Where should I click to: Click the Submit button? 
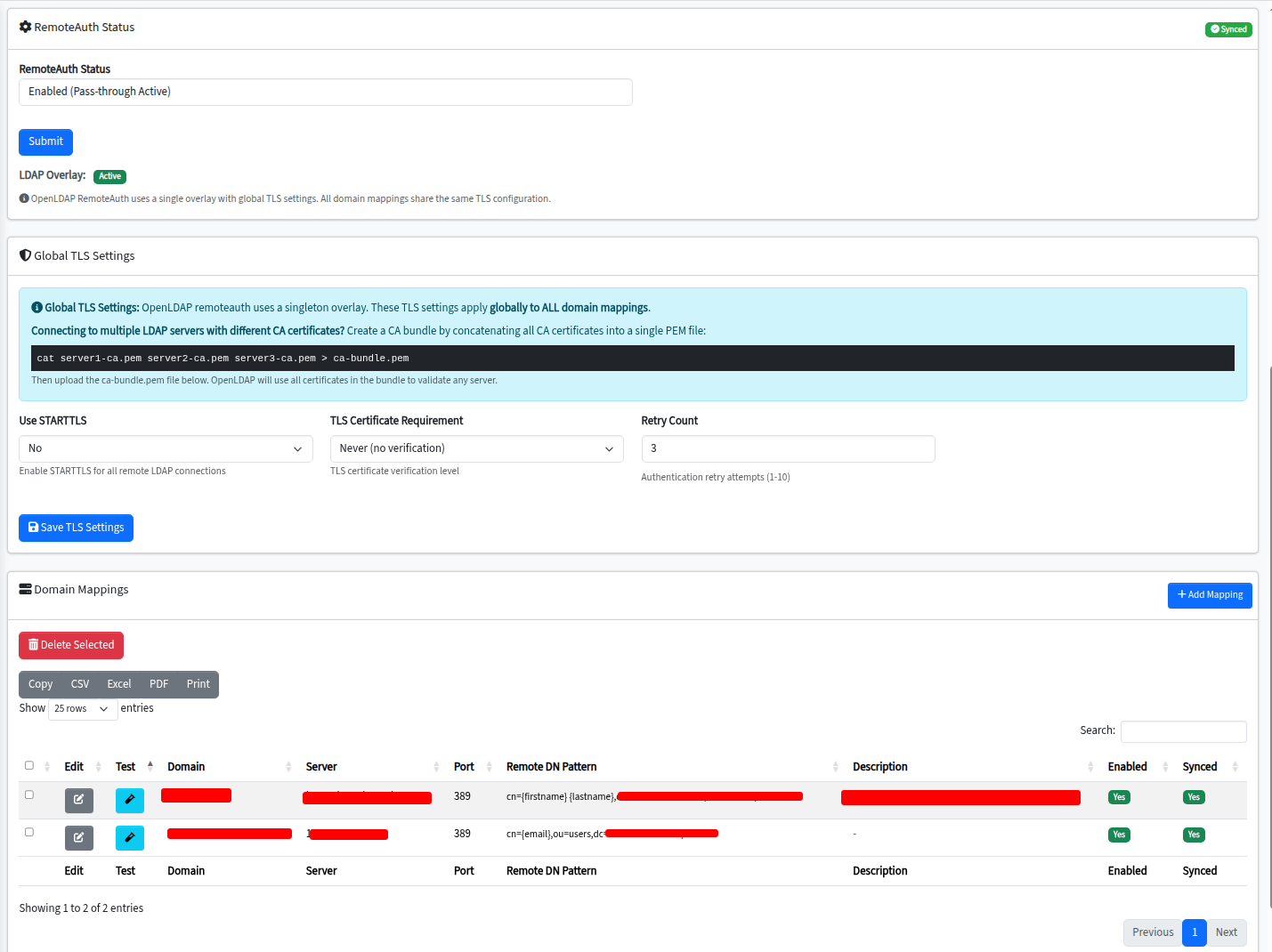pyautogui.click(x=45, y=141)
